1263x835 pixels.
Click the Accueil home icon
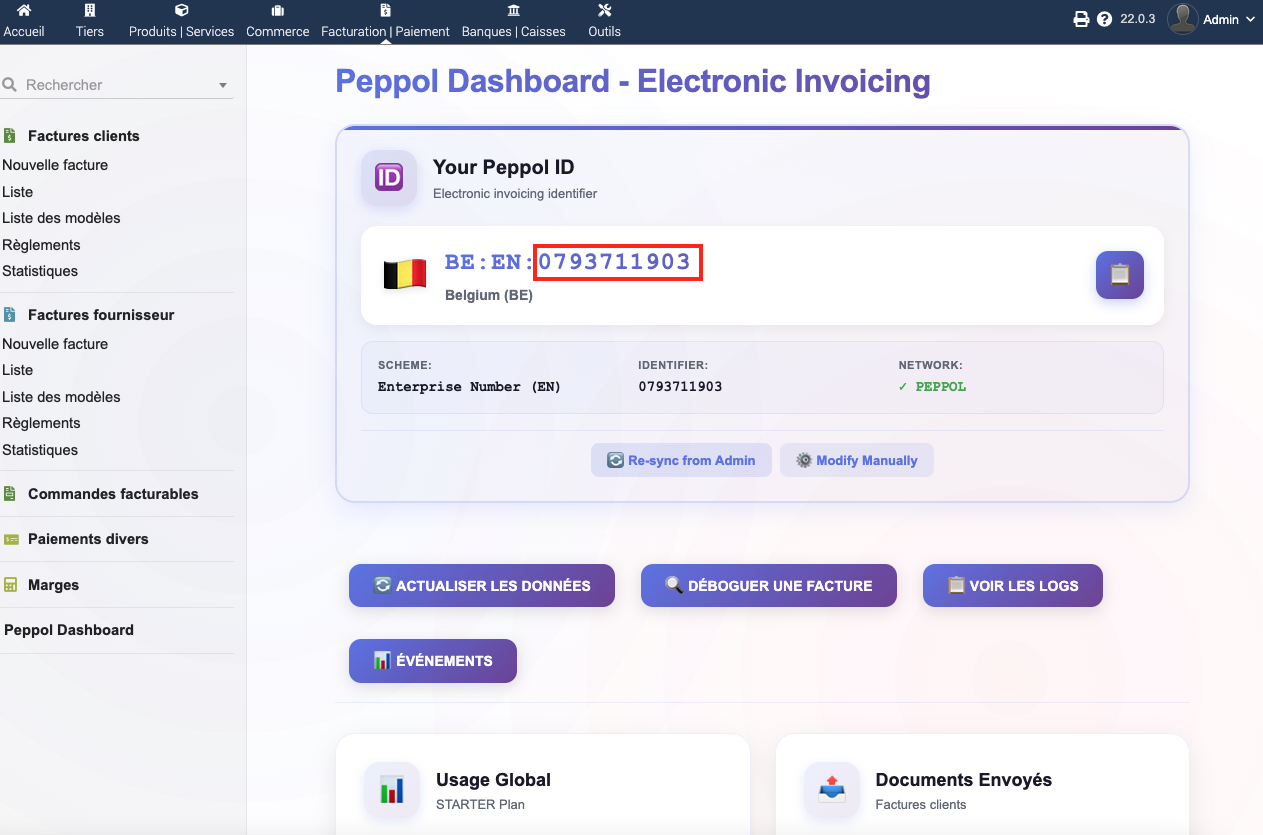(24, 11)
